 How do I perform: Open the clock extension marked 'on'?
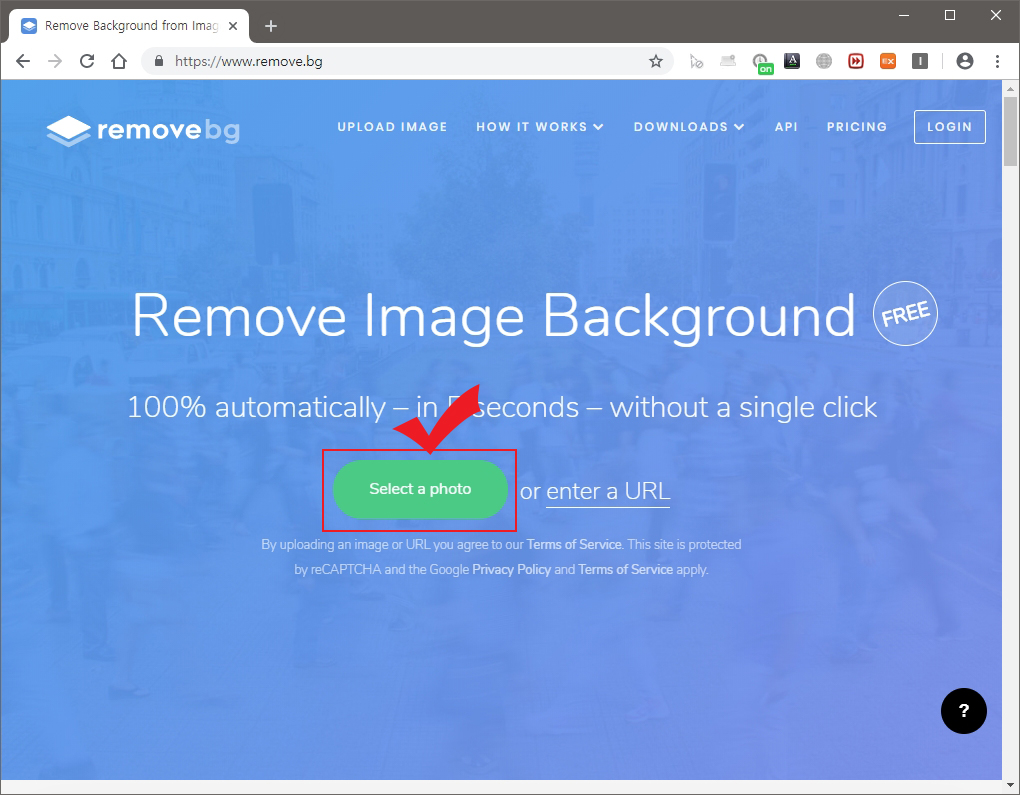click(x=761, y=62)
